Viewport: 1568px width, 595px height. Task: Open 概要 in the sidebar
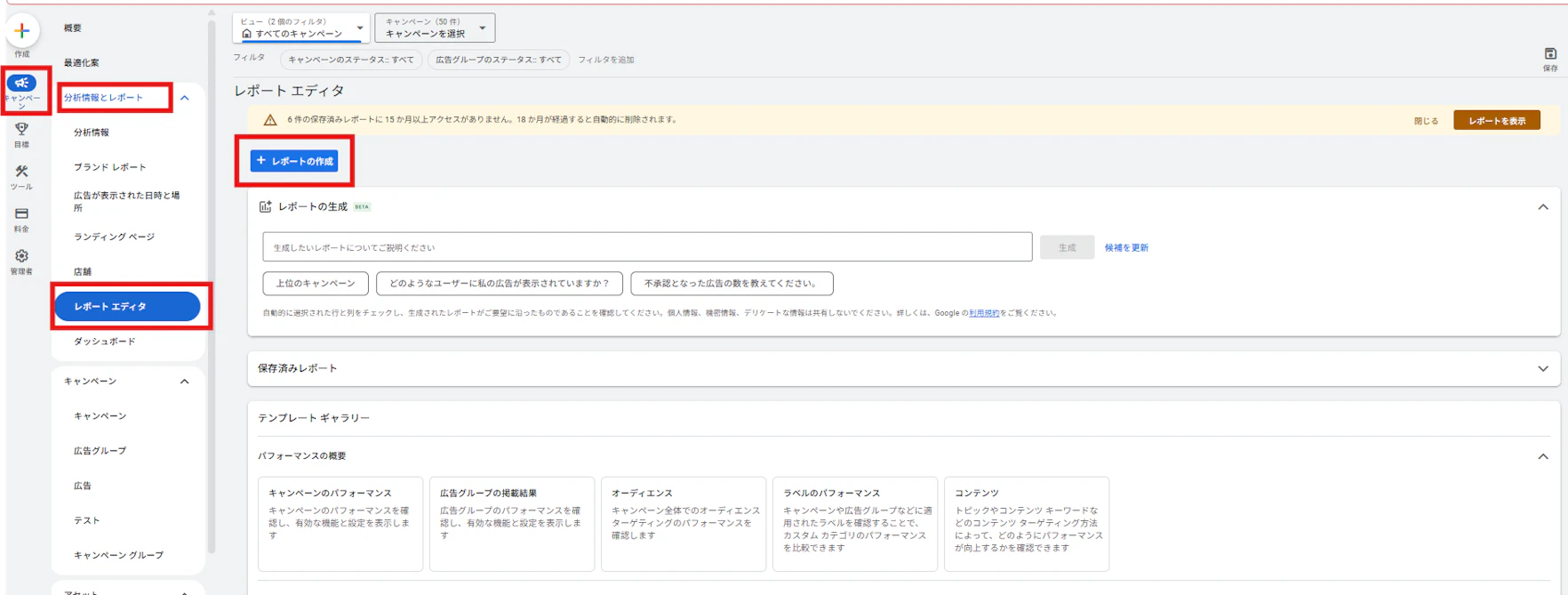click(73, 28)
